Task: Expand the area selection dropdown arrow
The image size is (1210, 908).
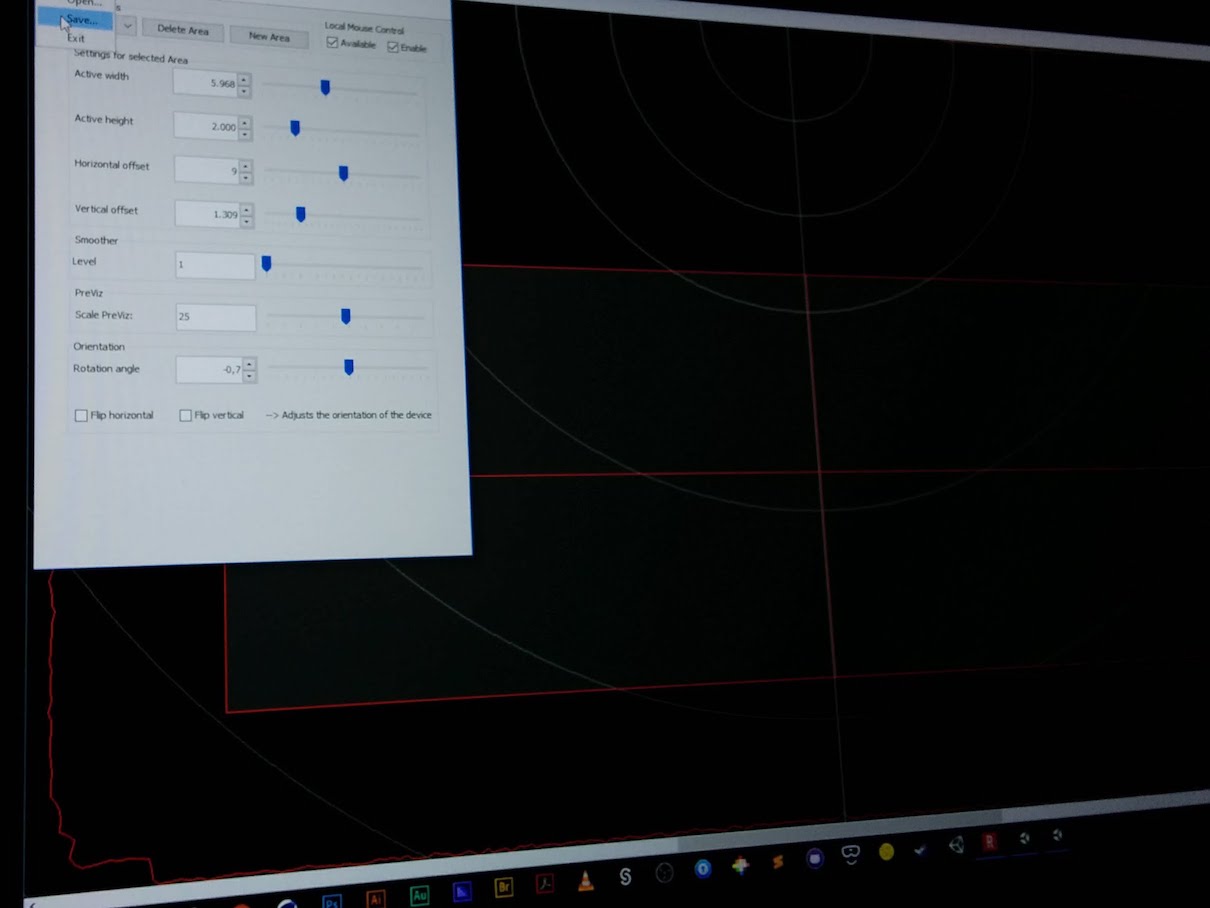Action: (128, 25)
